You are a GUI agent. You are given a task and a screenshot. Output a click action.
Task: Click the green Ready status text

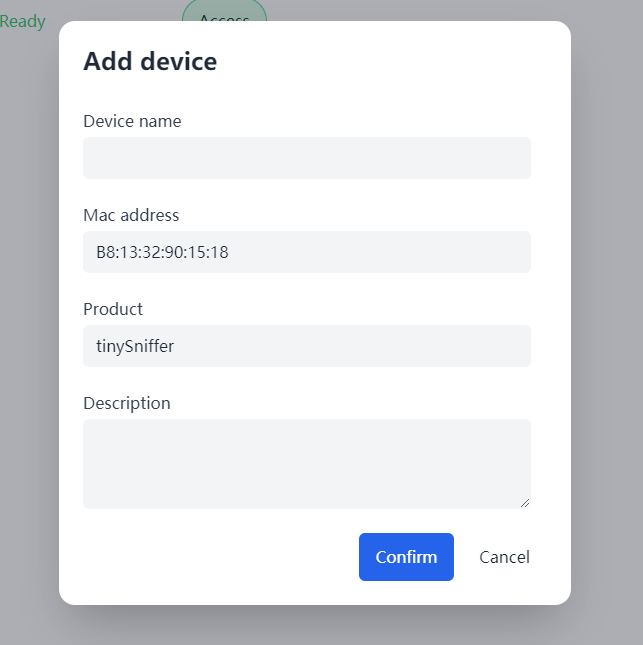tap(22, 21)
